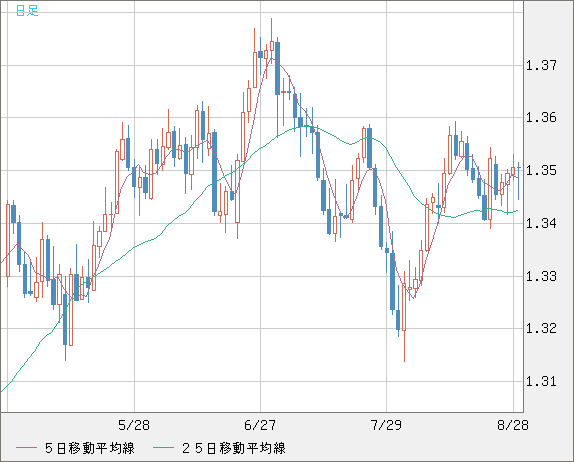Click the 1.32 price axis label
The width and height of the screenshot is (574, 462).
pos(541,328)
